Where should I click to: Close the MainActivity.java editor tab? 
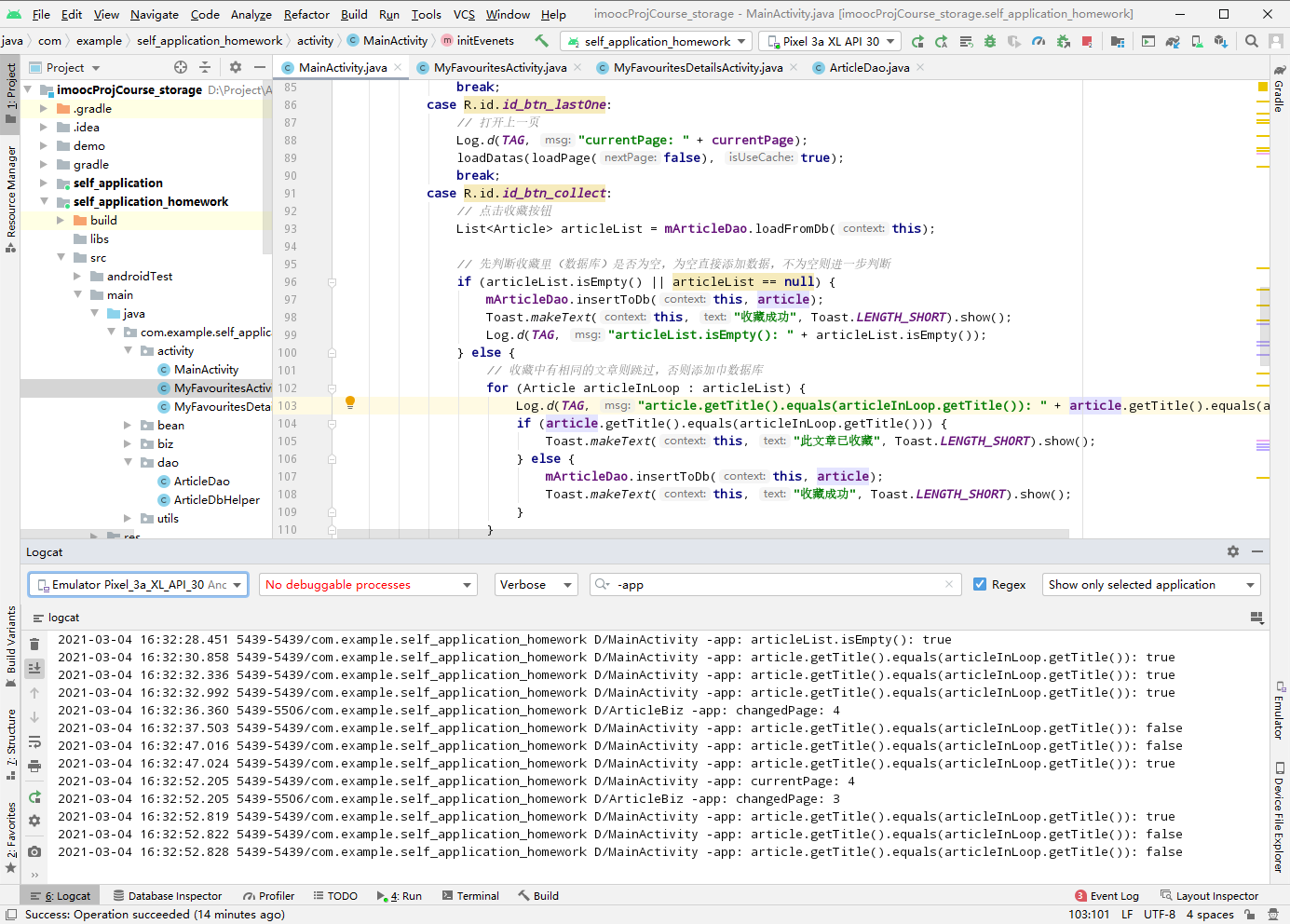point(398,67)
